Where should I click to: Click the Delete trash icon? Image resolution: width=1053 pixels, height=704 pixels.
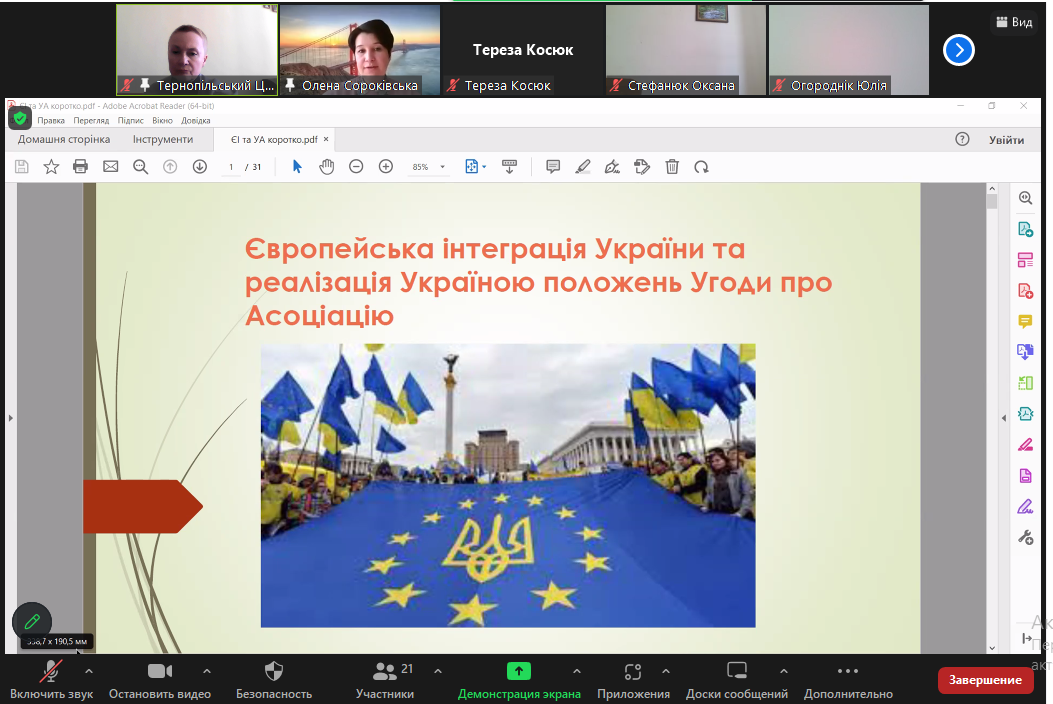tap(672, 167)
